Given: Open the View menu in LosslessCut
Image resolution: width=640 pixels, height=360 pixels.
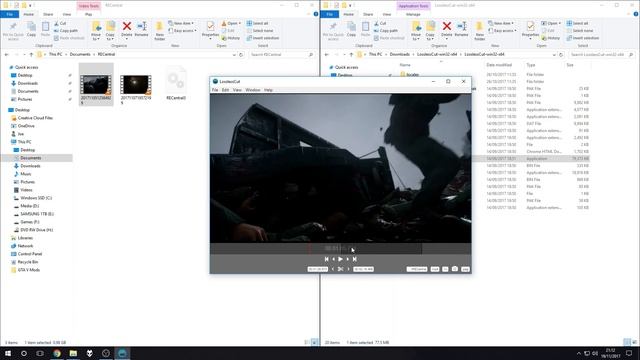Looking at the screenshot, I should (x=237, y=90).
